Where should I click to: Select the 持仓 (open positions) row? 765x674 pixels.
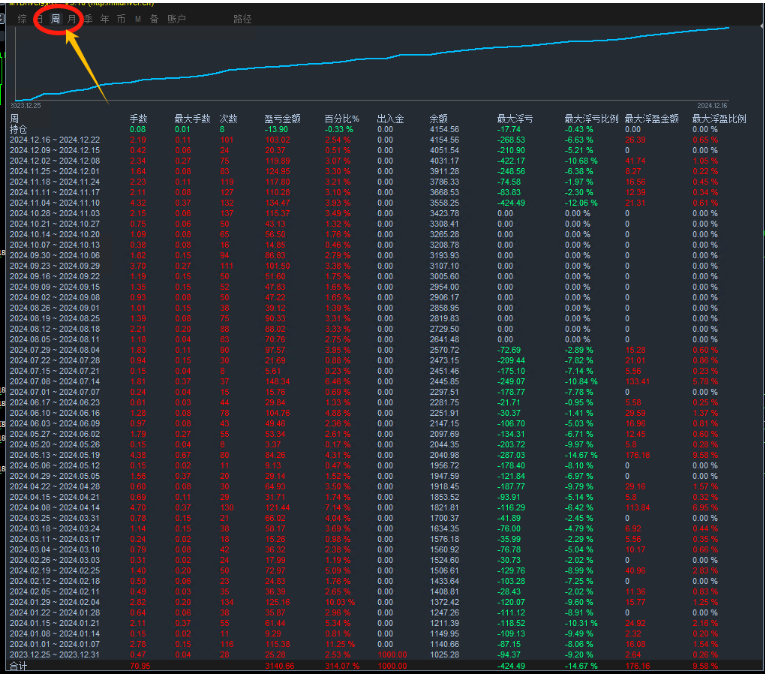coord(18,129)
